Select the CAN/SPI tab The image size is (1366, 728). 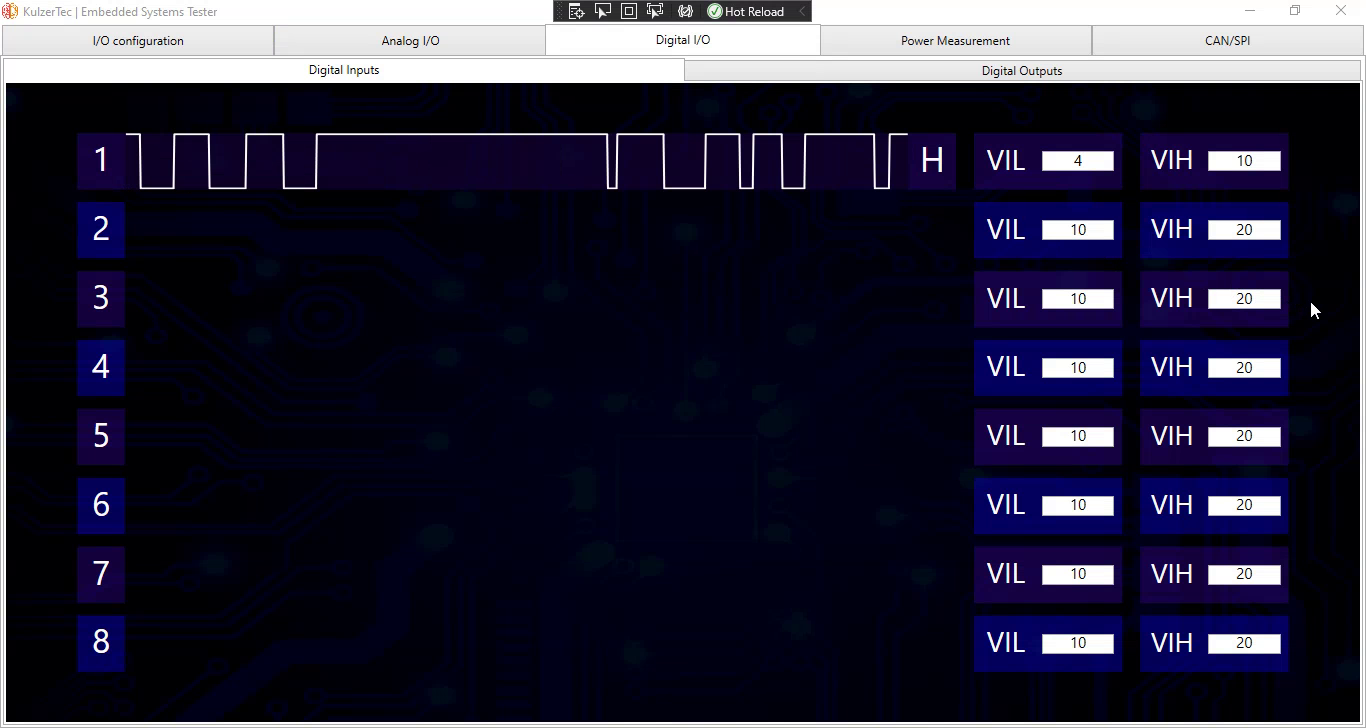[x=1227, y=41]
